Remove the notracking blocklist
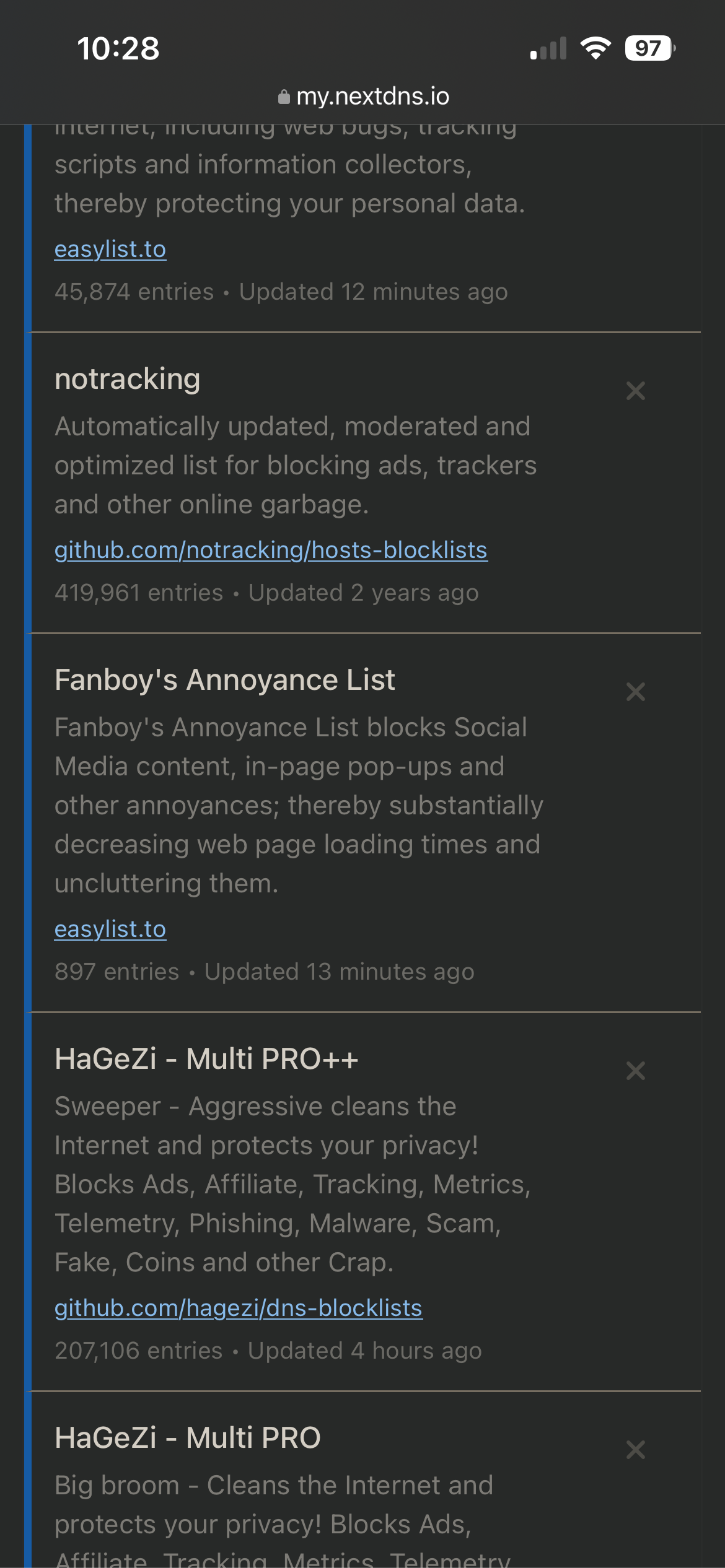 (635, 391)
